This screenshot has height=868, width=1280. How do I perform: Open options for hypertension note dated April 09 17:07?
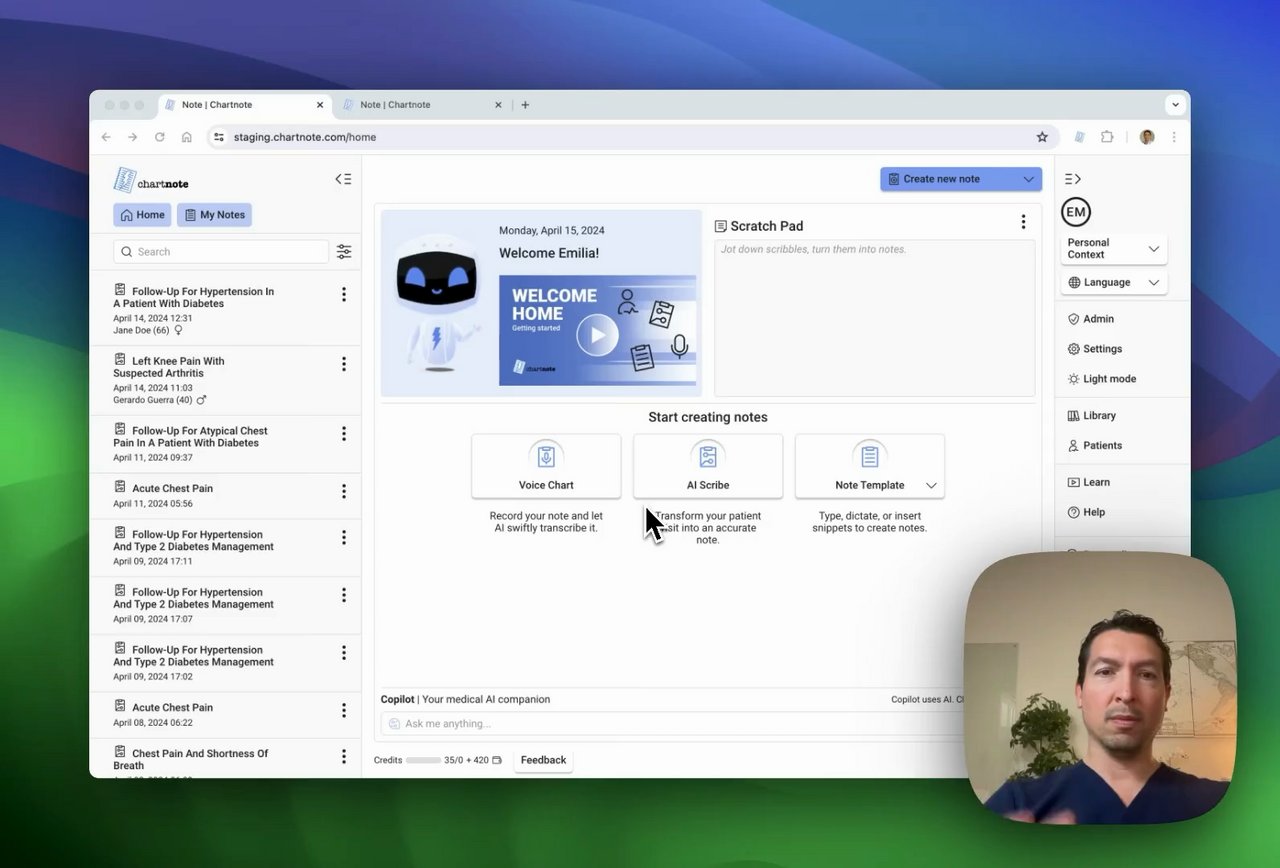[x=344, y=595]
